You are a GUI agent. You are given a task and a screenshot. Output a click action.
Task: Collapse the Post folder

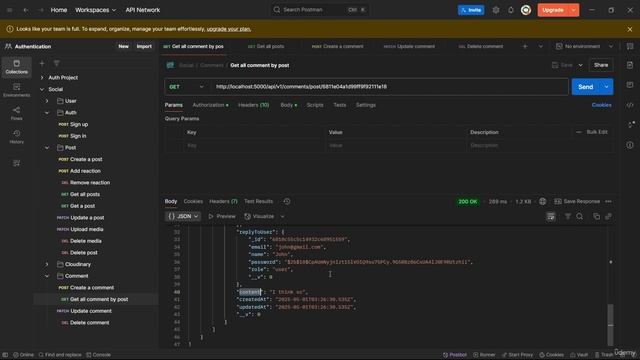click(x=47, y=147)
